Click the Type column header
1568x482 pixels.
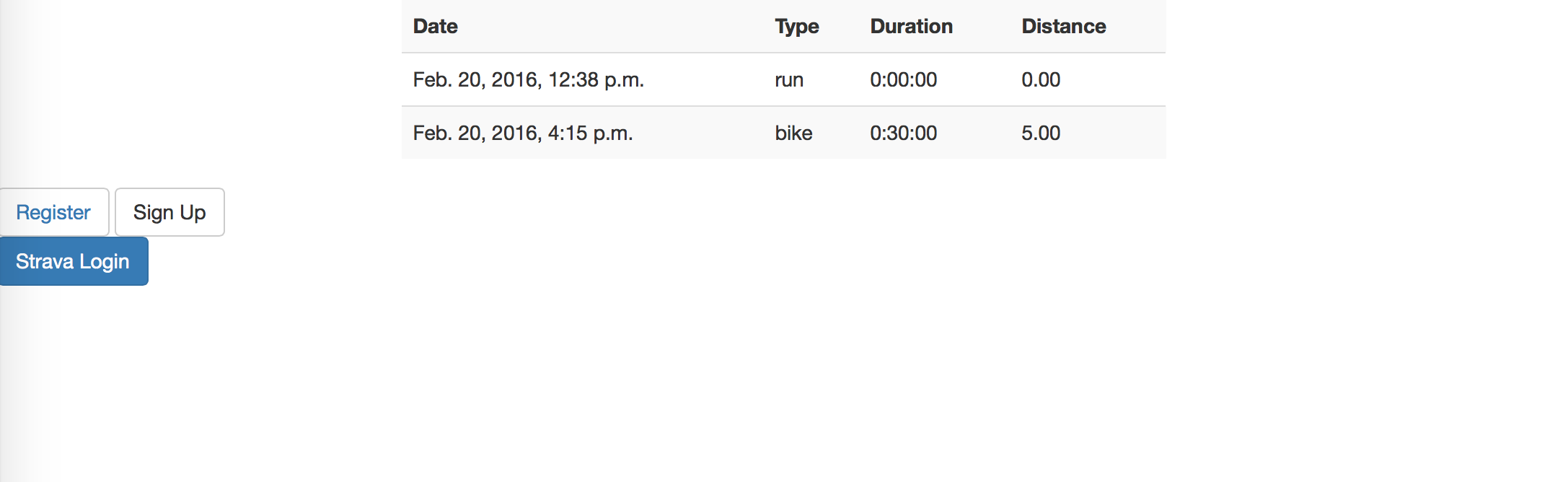click(x=797, y=27)
